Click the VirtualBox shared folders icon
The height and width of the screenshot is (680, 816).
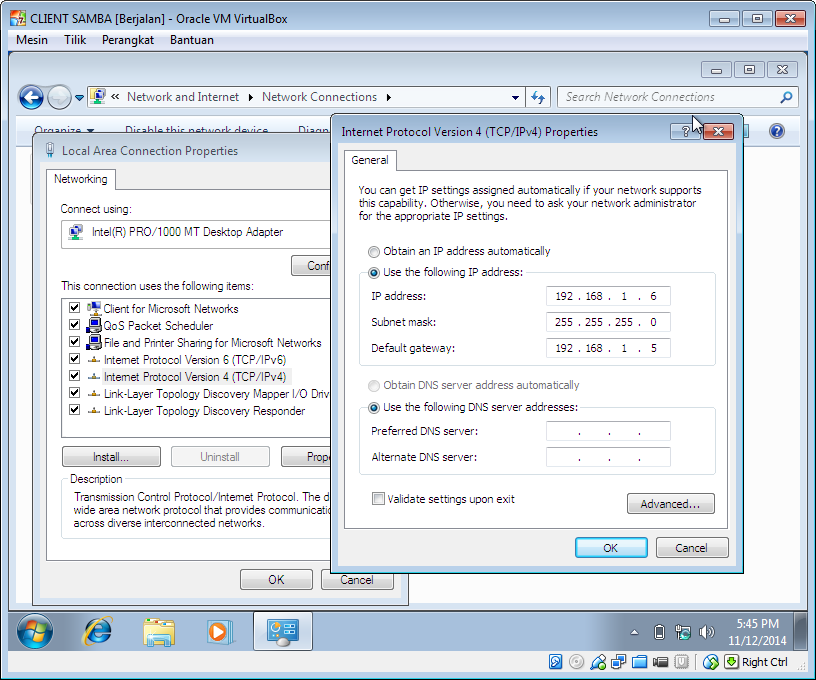(640, 662)
